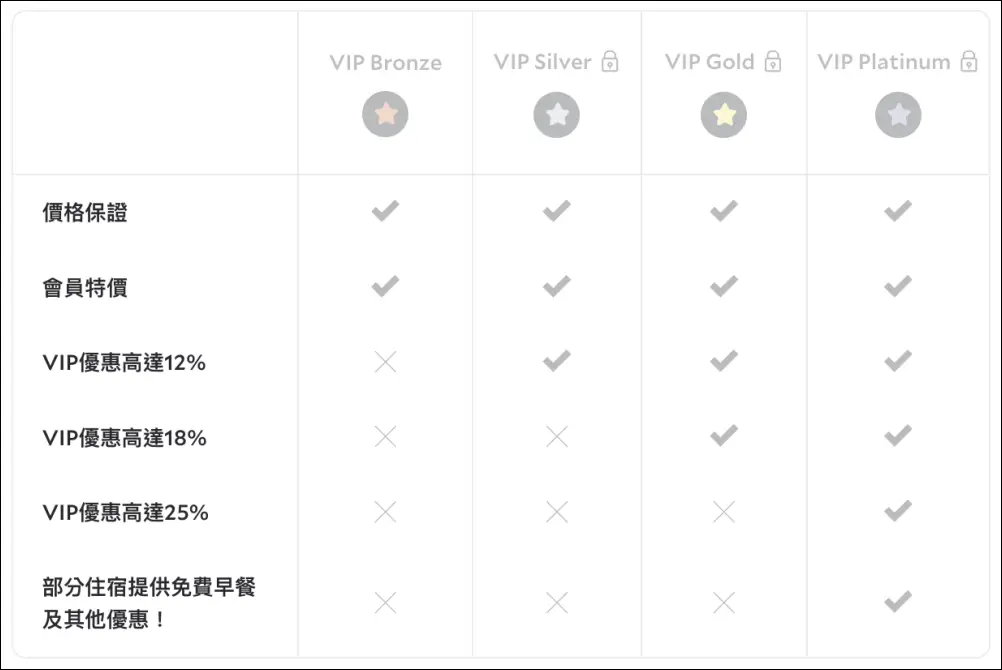Click the lock icon beside VIP Gold

[x=772, y=62]
